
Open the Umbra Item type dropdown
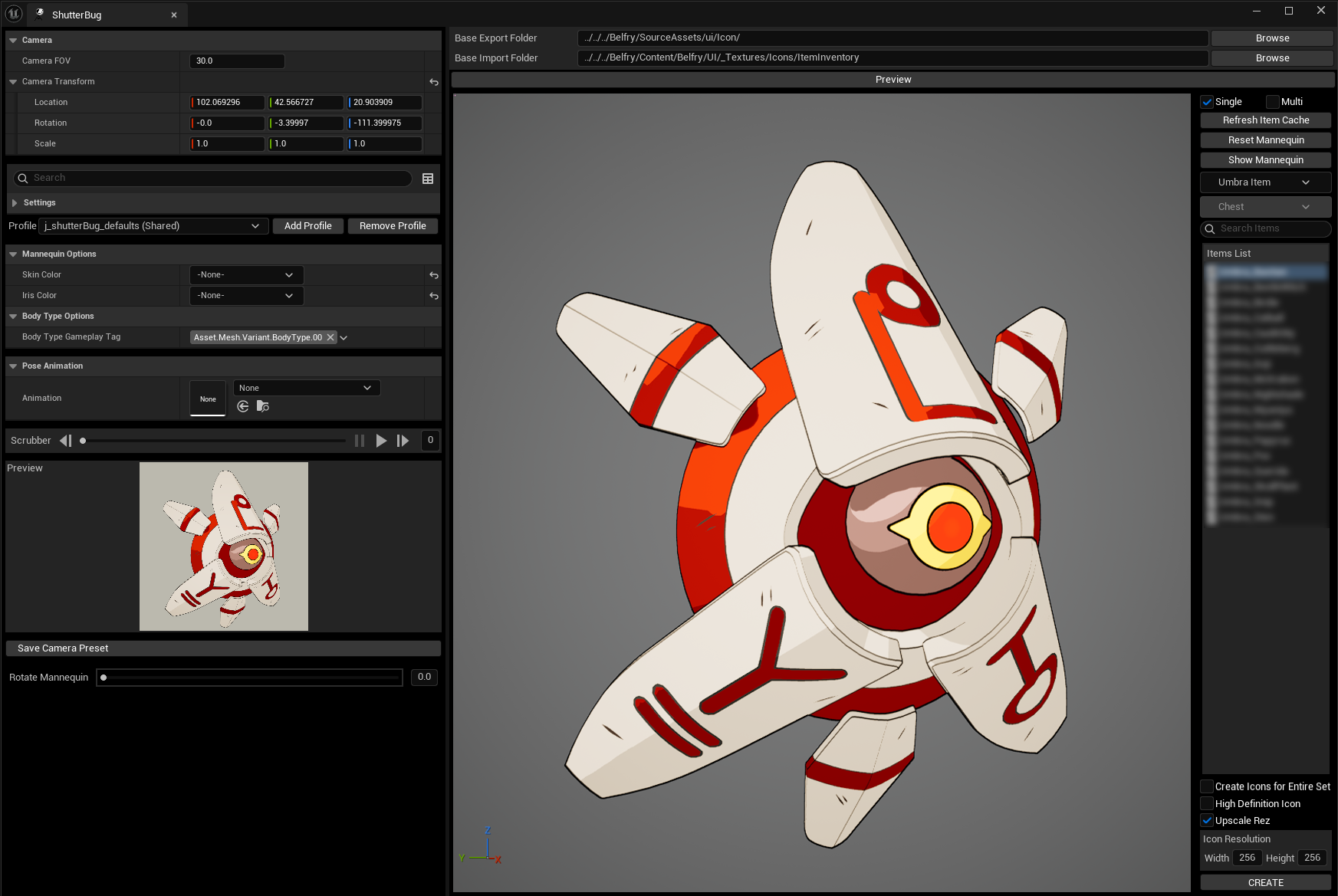(x=1265, y=182)
